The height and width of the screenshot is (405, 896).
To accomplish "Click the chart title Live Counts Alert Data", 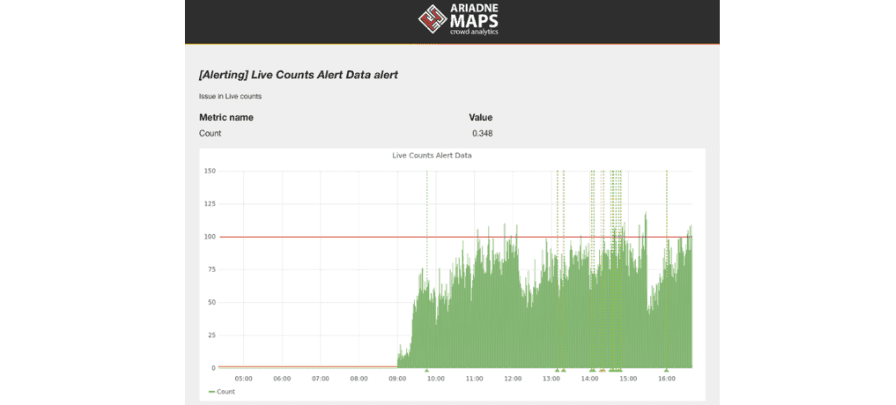I will pyautogui.click(x=432, y=155).
